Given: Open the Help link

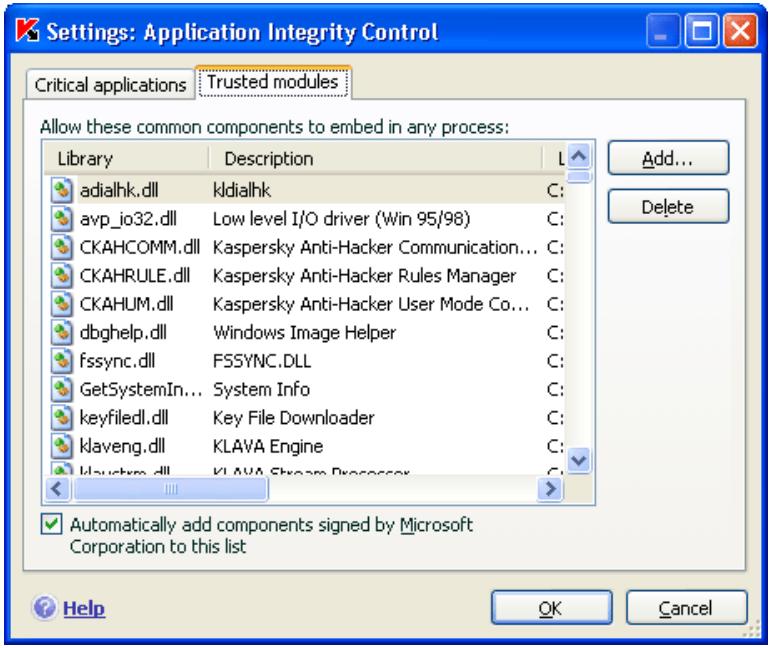Looking at the screenshot, I should point(84,608).
